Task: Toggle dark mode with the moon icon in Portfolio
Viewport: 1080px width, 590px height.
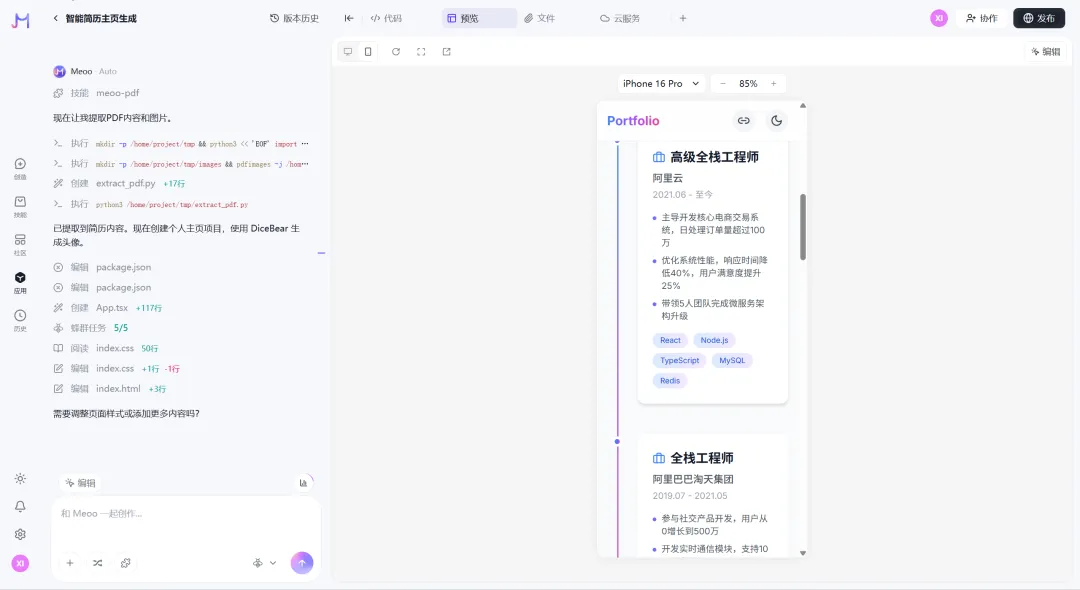Action: (776, 120)
